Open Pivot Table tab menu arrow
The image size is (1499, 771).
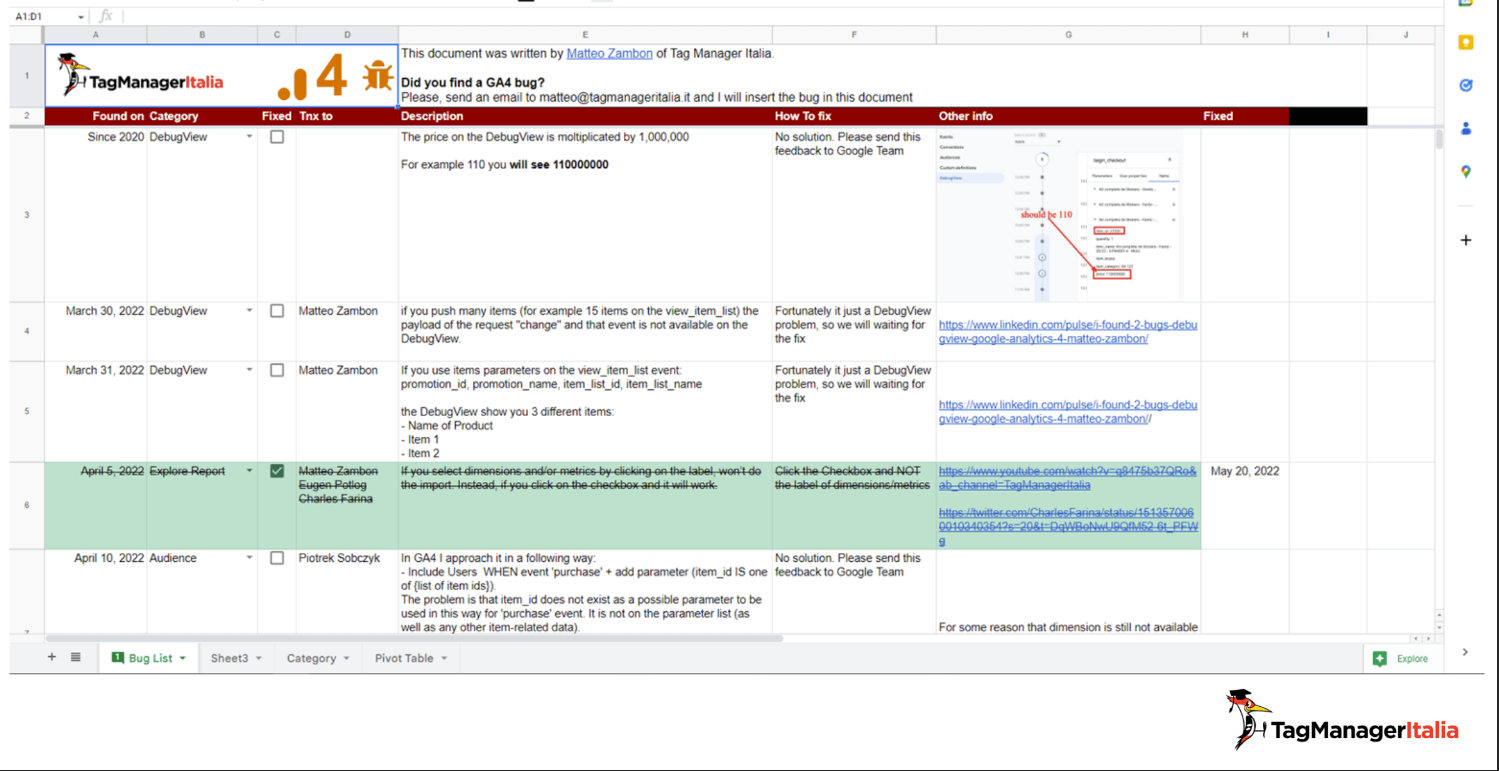pos(444,658)
